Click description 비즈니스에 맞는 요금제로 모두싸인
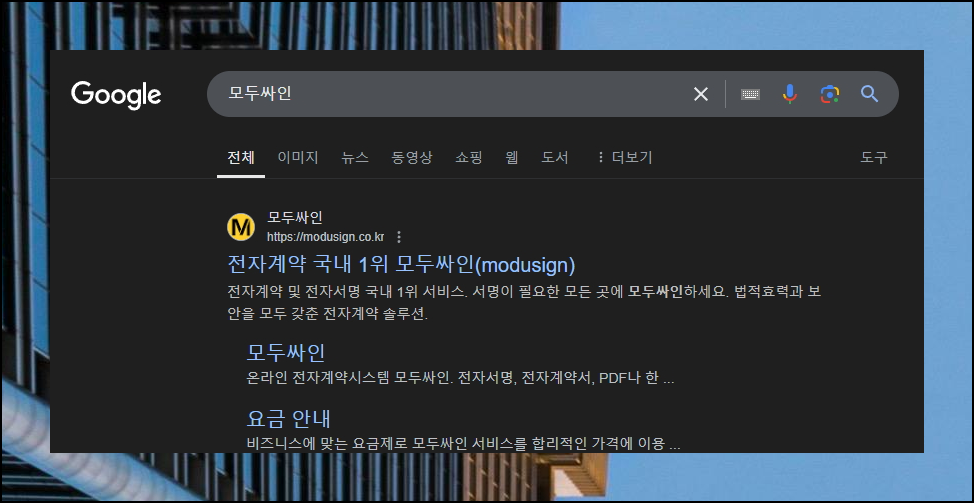974x503 pixels. coord(463,444)
